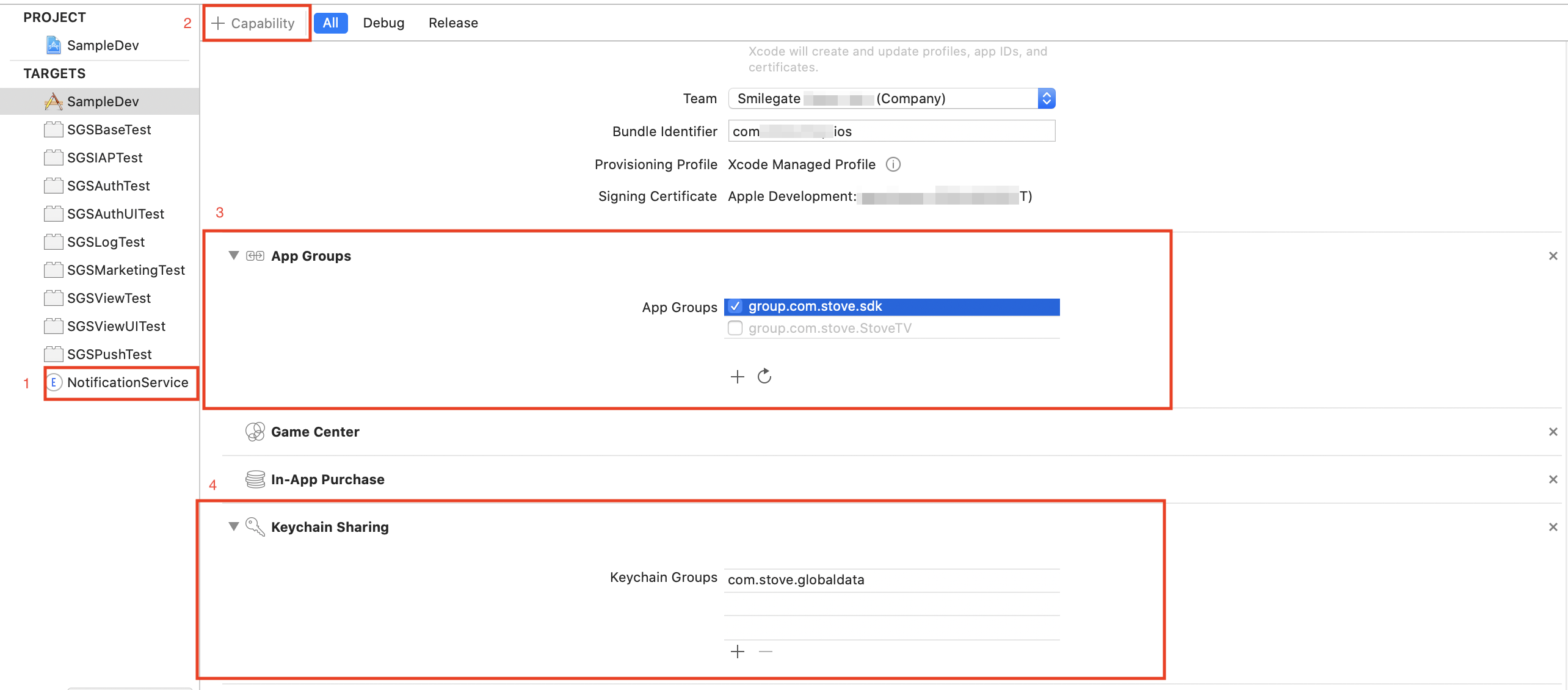Image resolution: width=1568 pixels, height=690 pixels.
Task: Click the In-App Purchase coins icon
Action: click(255, 479)
